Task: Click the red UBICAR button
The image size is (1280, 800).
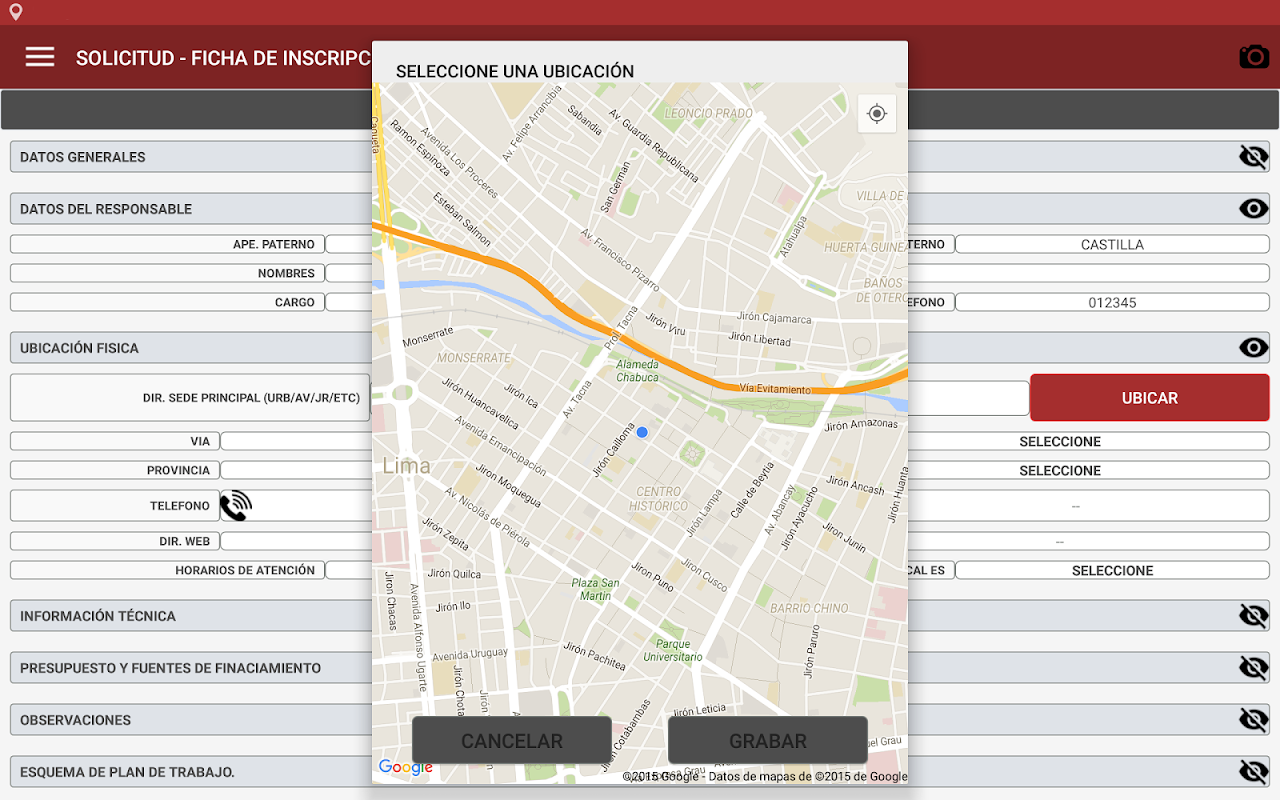Action: [1150, 398]
